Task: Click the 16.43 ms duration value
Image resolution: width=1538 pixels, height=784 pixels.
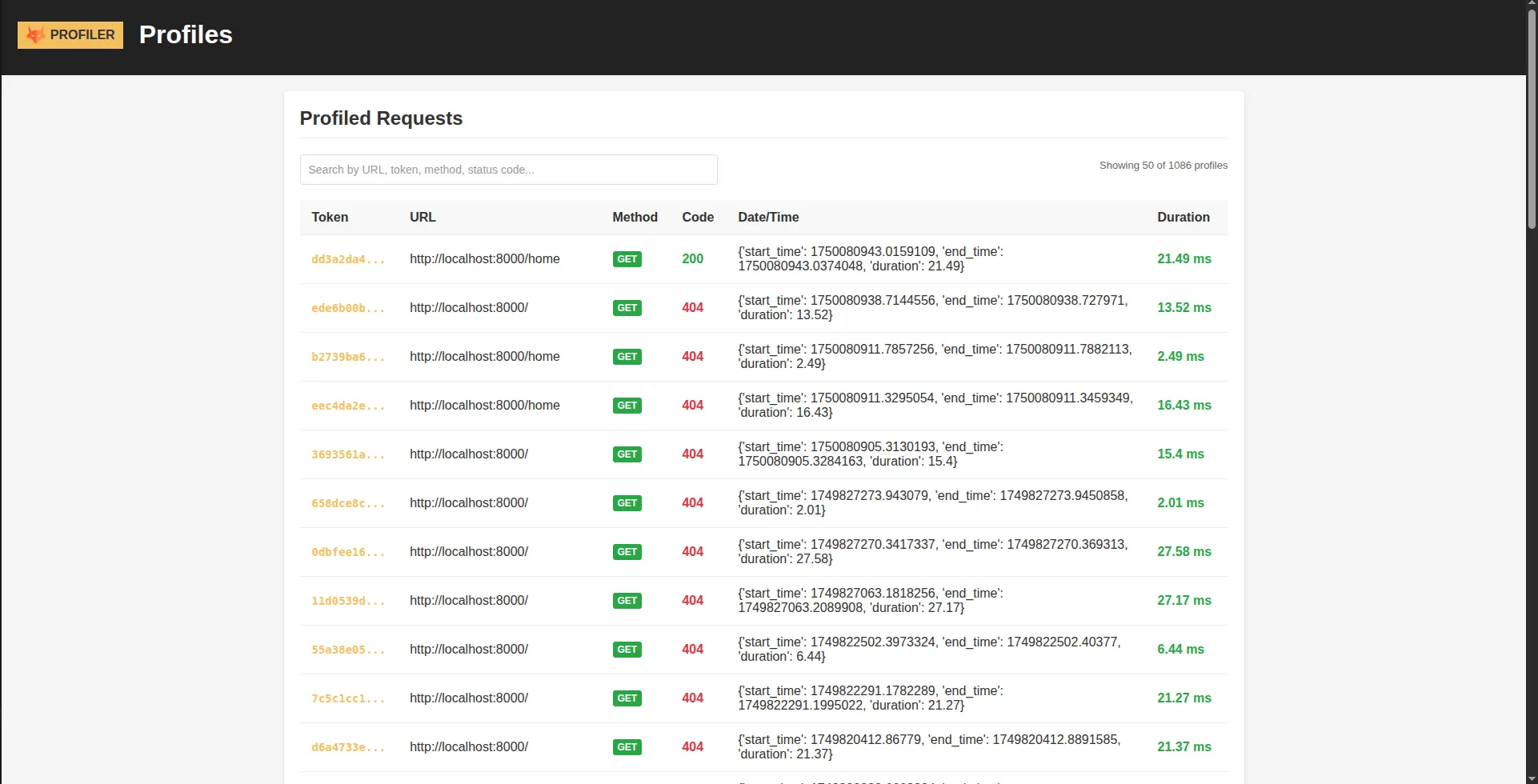Action: click(1184, 405)
